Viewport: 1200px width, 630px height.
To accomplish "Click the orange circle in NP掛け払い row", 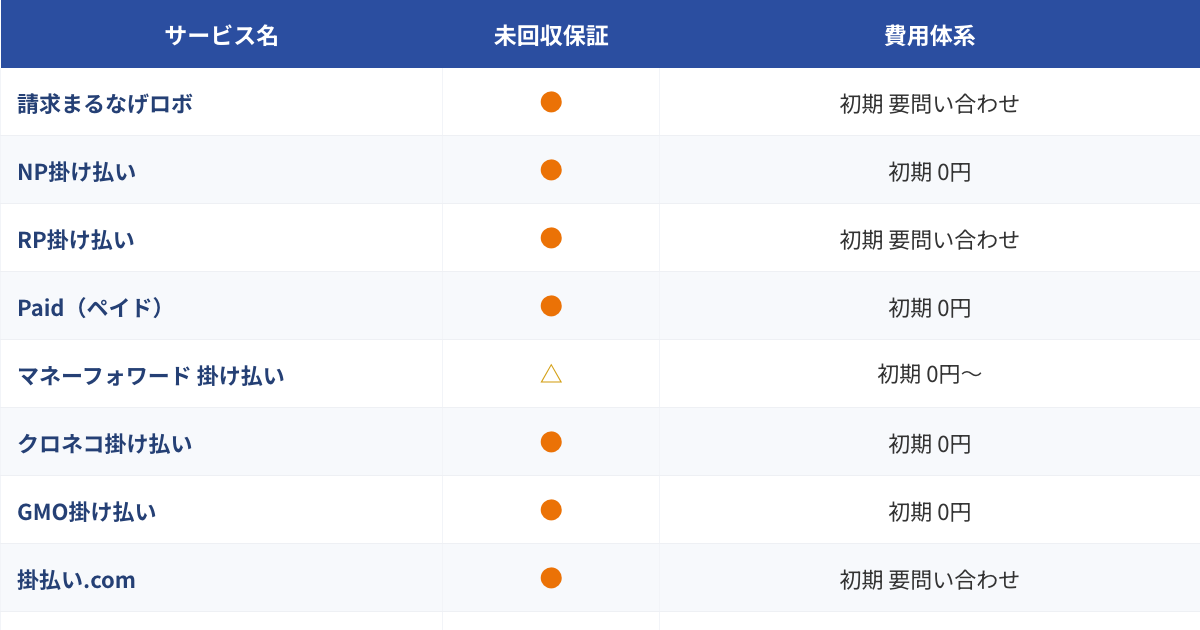I will (551, 170).
